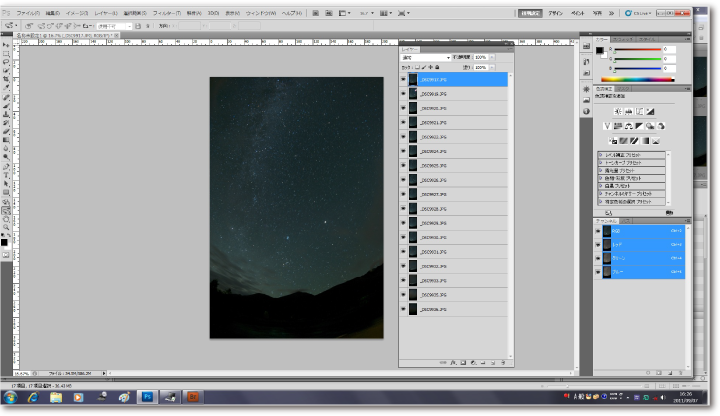Adjust the red slider in Color panel
The height and width of the screenshot is (416, 720).
click(x=640, y=49)
